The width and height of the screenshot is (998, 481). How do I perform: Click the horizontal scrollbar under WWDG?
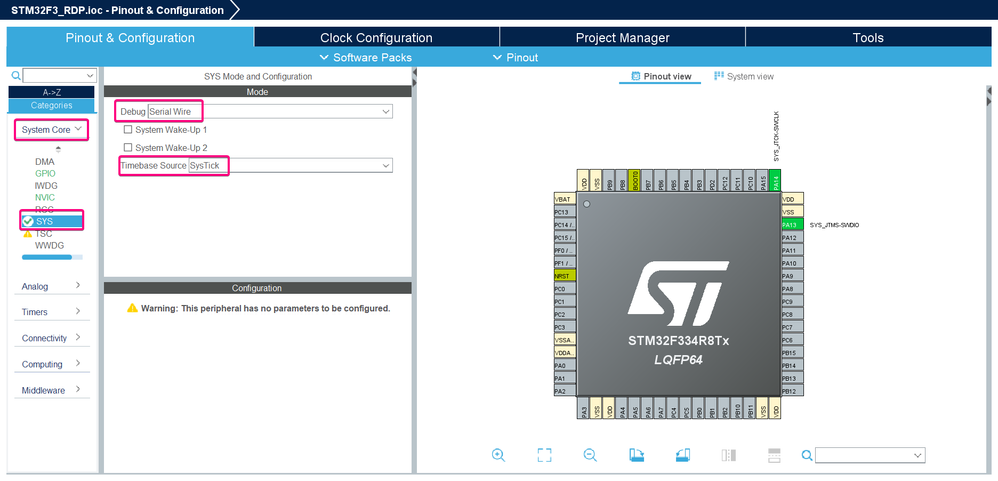[52, 257]
